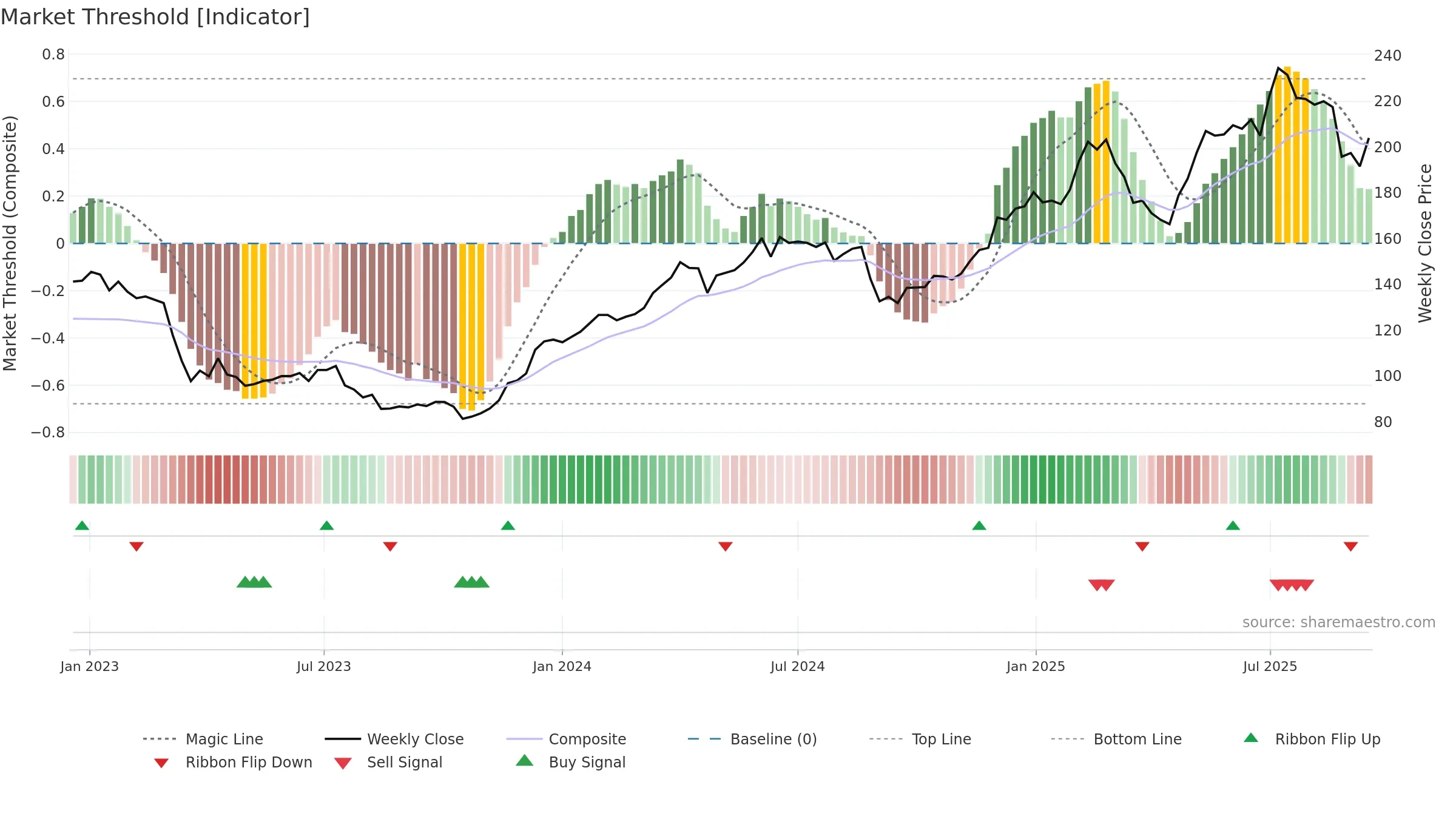
Task: Click the source: sharemaestro.com text
Action: pos(1339,622)
